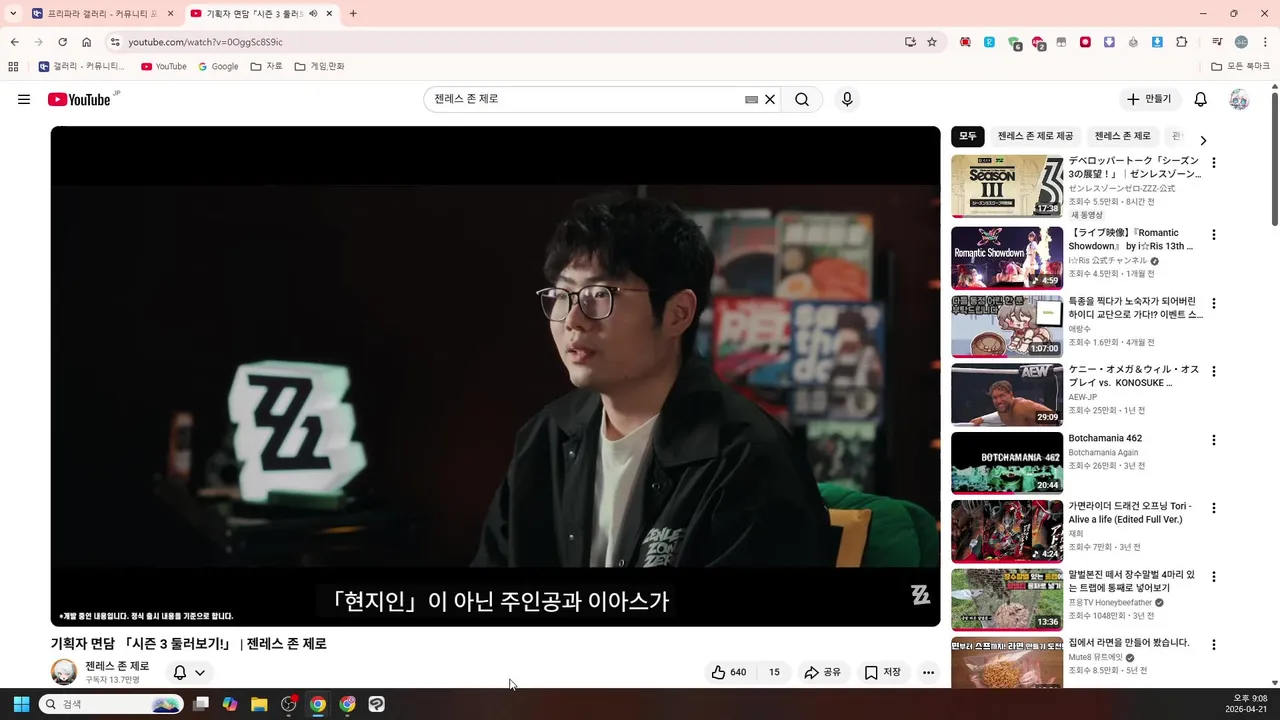Select the 모두 filter chip
This screenshot has width=1280, height=720.
tap(968, 136)
